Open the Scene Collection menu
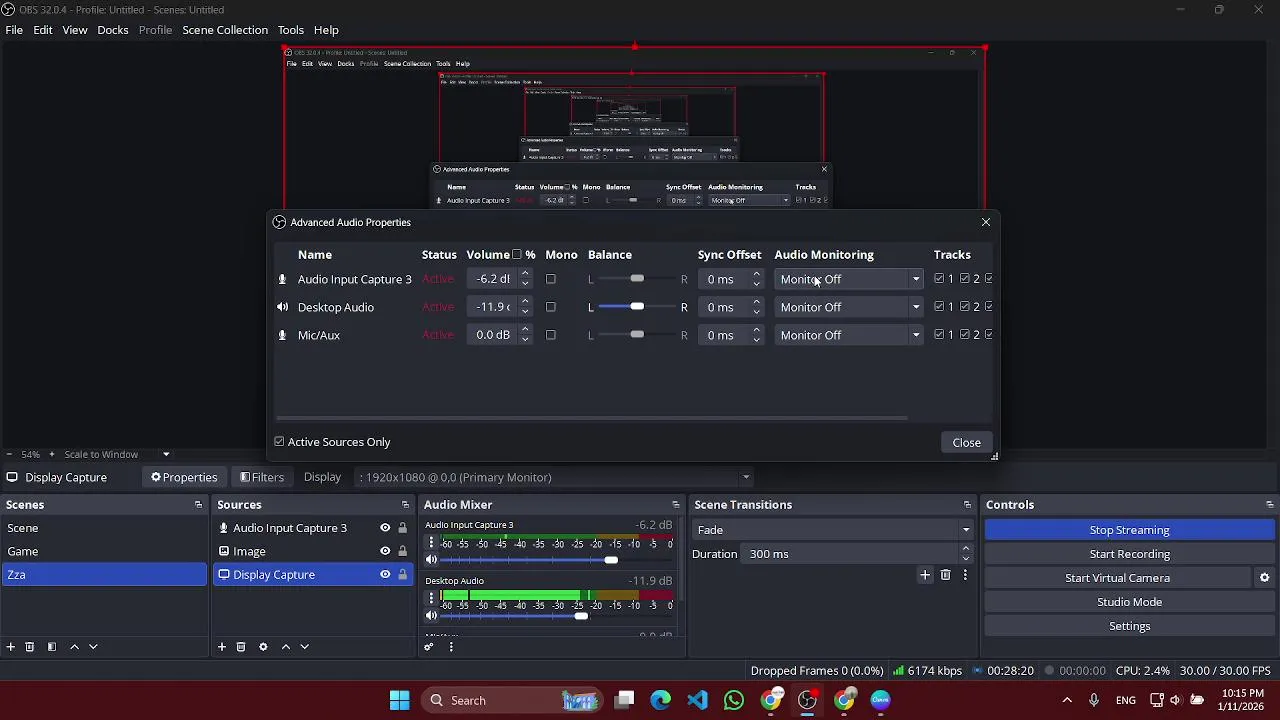Screen dimensions: 1280x720 point(225,30)
